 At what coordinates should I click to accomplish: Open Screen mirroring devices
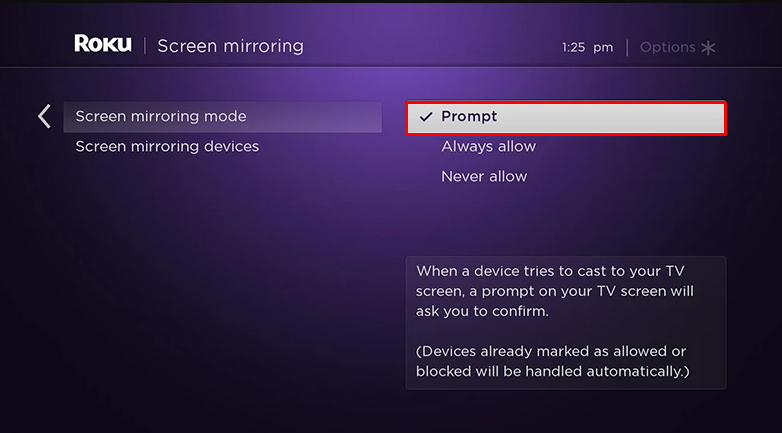coord(167,147)
